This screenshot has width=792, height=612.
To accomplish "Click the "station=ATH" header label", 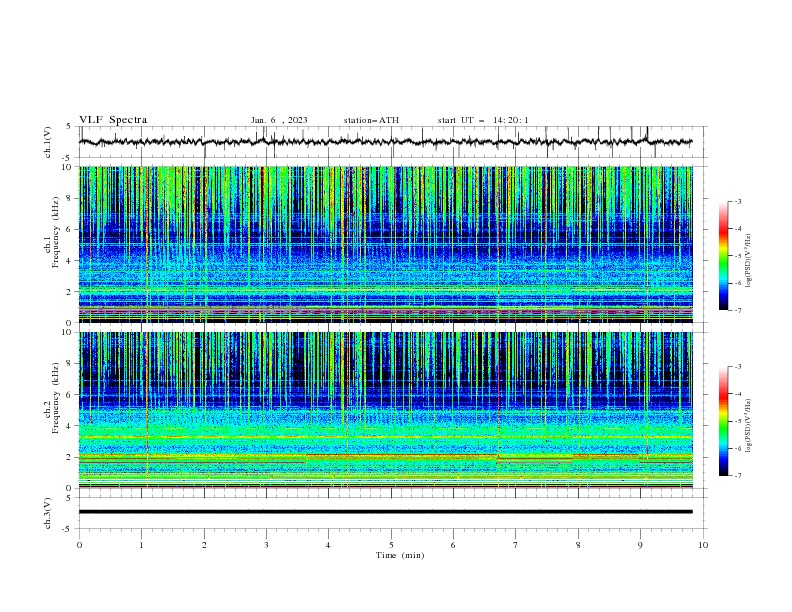I will pos(371,120).
